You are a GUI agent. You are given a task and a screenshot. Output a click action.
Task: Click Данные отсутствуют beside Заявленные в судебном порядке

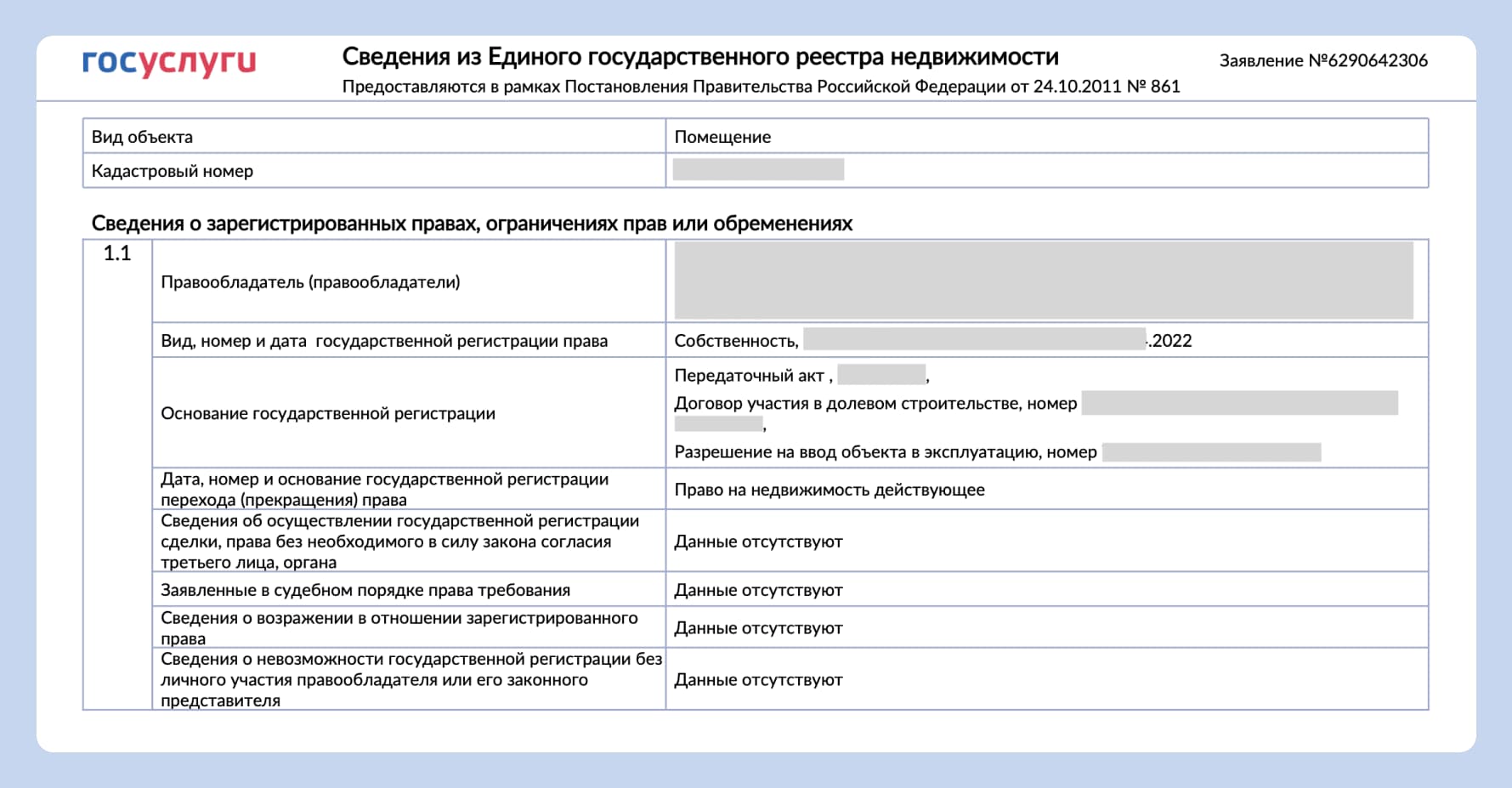758,589
